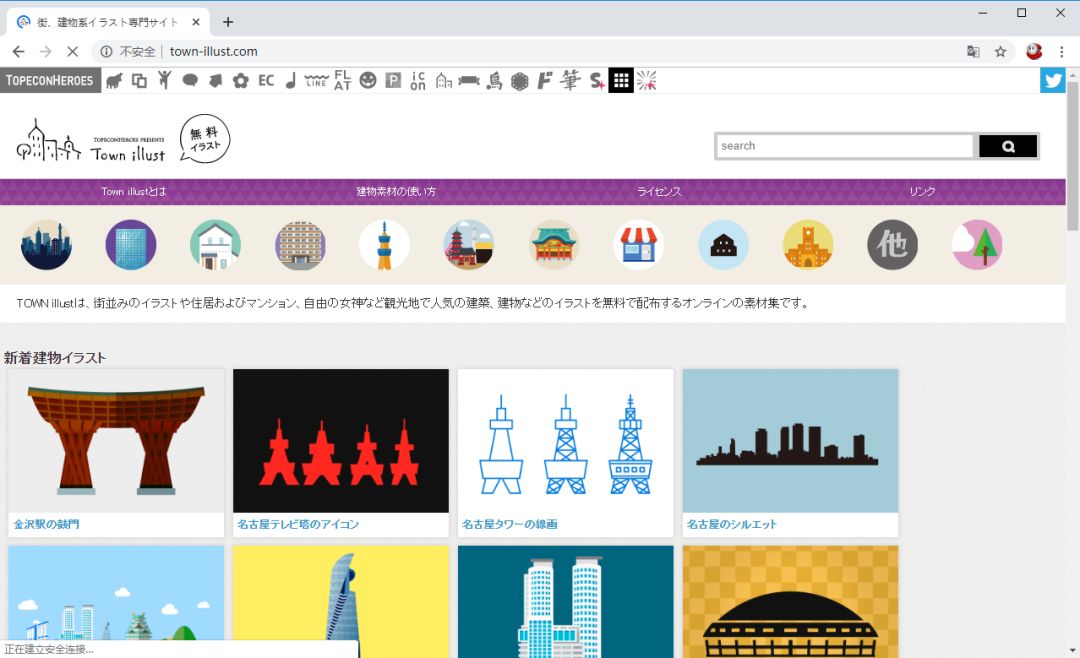Bookmark this page with the star

pyautogui.click(x=1000, y=52)
